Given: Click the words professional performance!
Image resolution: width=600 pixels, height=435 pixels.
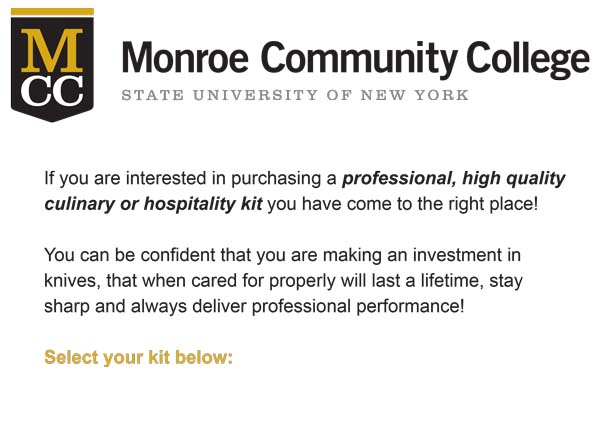Looking at the screenshot, I should pyautogui.click(x=358, y=306).
